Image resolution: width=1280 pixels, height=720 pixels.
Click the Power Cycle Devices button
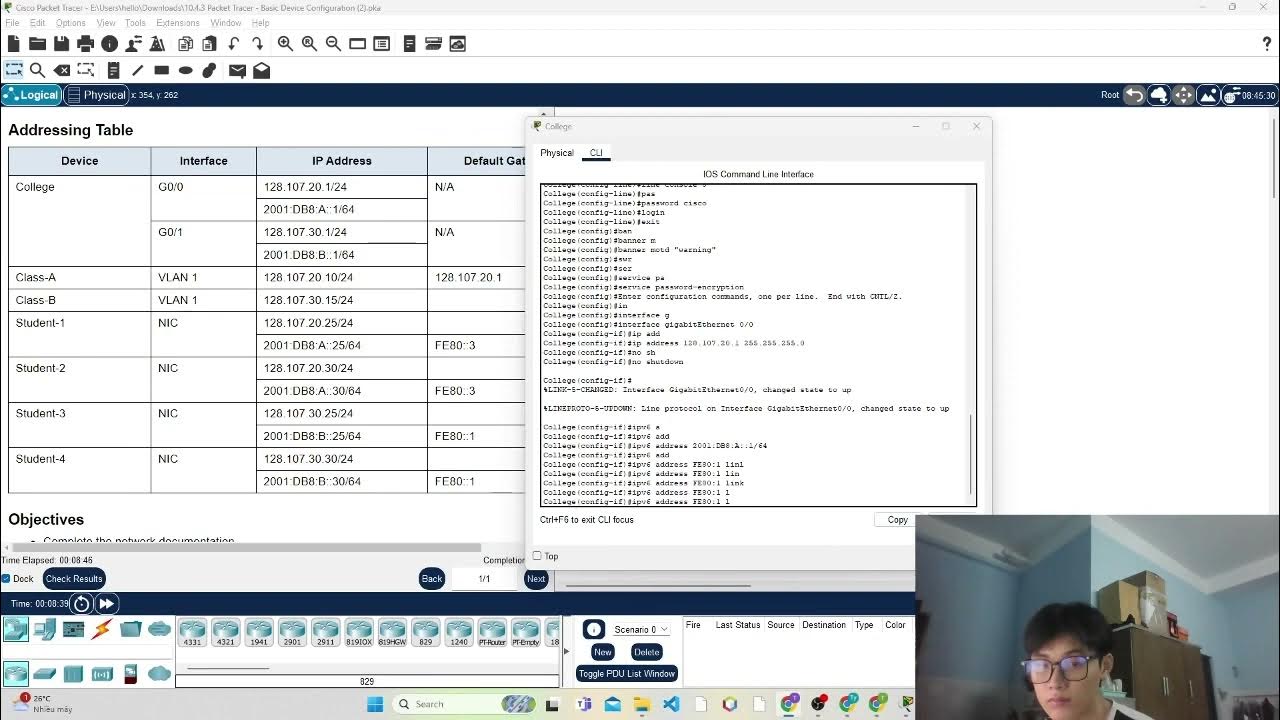point(82,603)
